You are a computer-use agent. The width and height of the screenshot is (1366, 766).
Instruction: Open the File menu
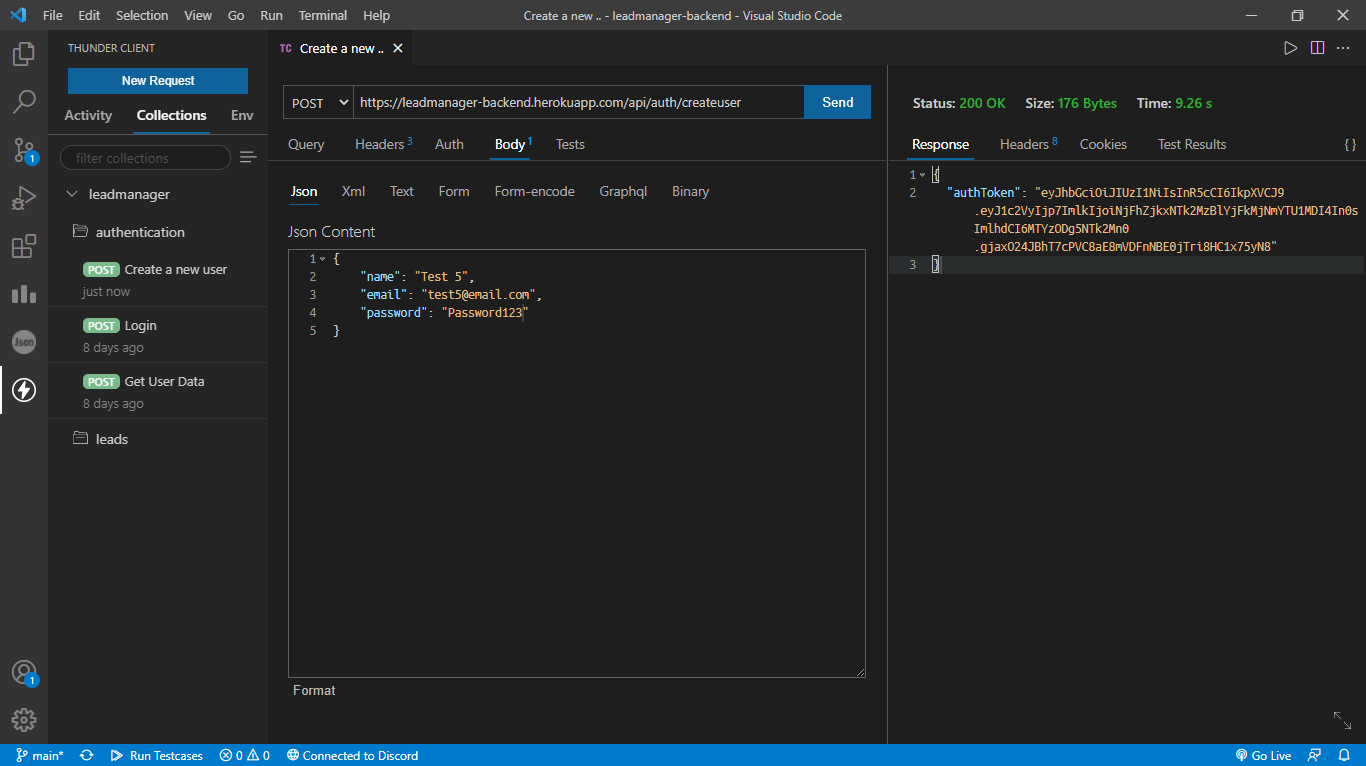pyautogui.click(x=52, y=15)
